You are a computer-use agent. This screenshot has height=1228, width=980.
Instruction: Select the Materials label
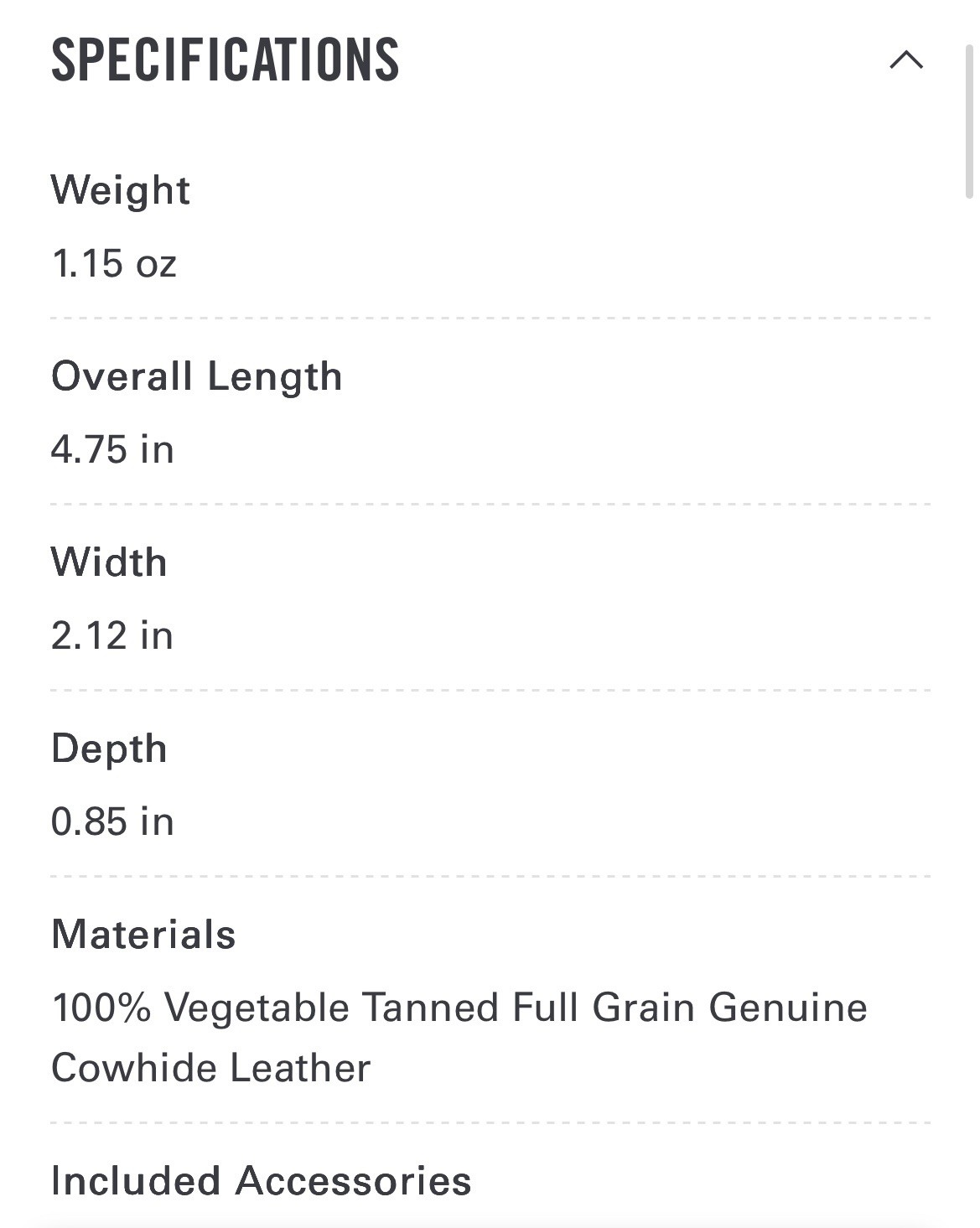tap(143, 935)
